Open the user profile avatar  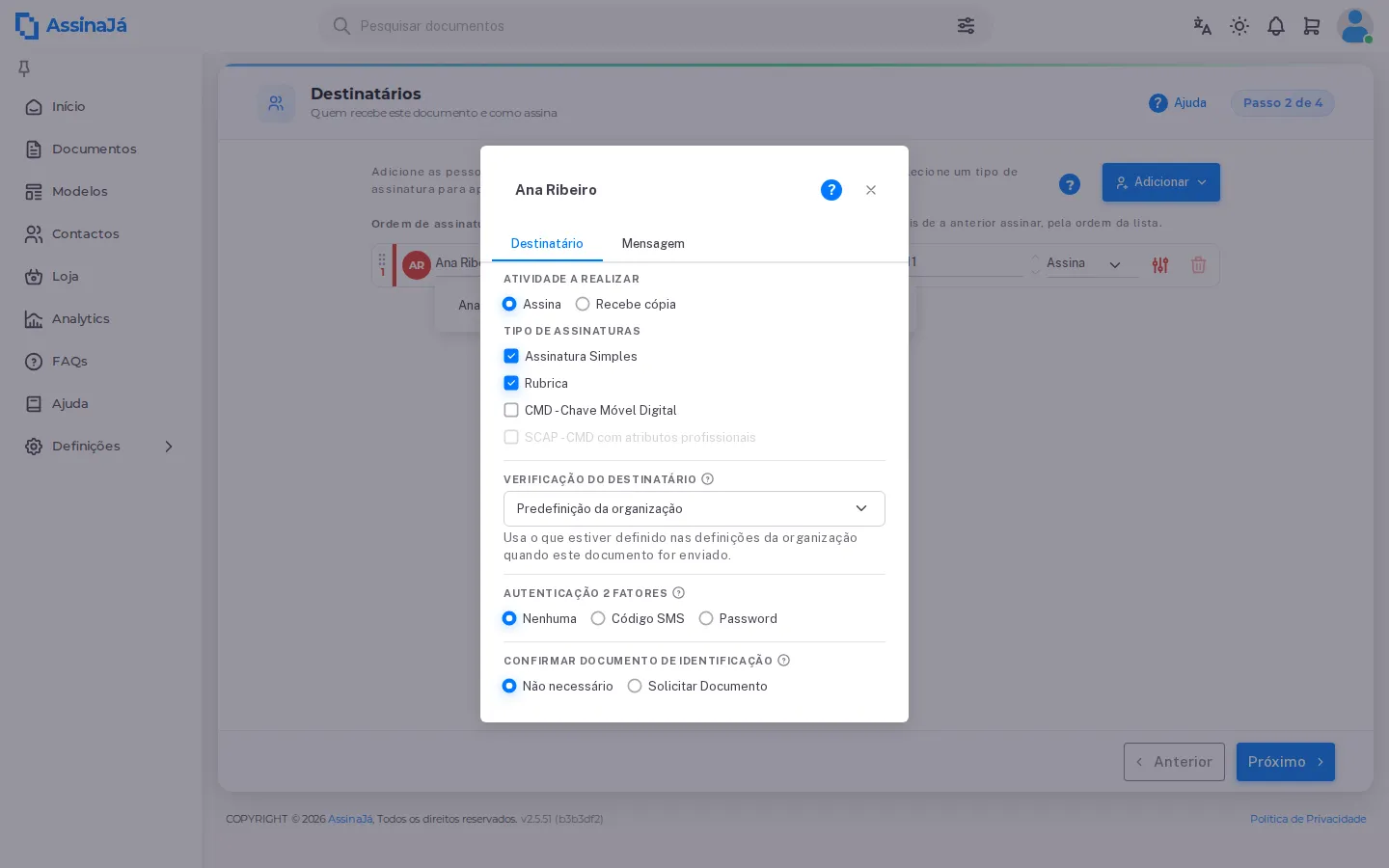pos(1354,26)
